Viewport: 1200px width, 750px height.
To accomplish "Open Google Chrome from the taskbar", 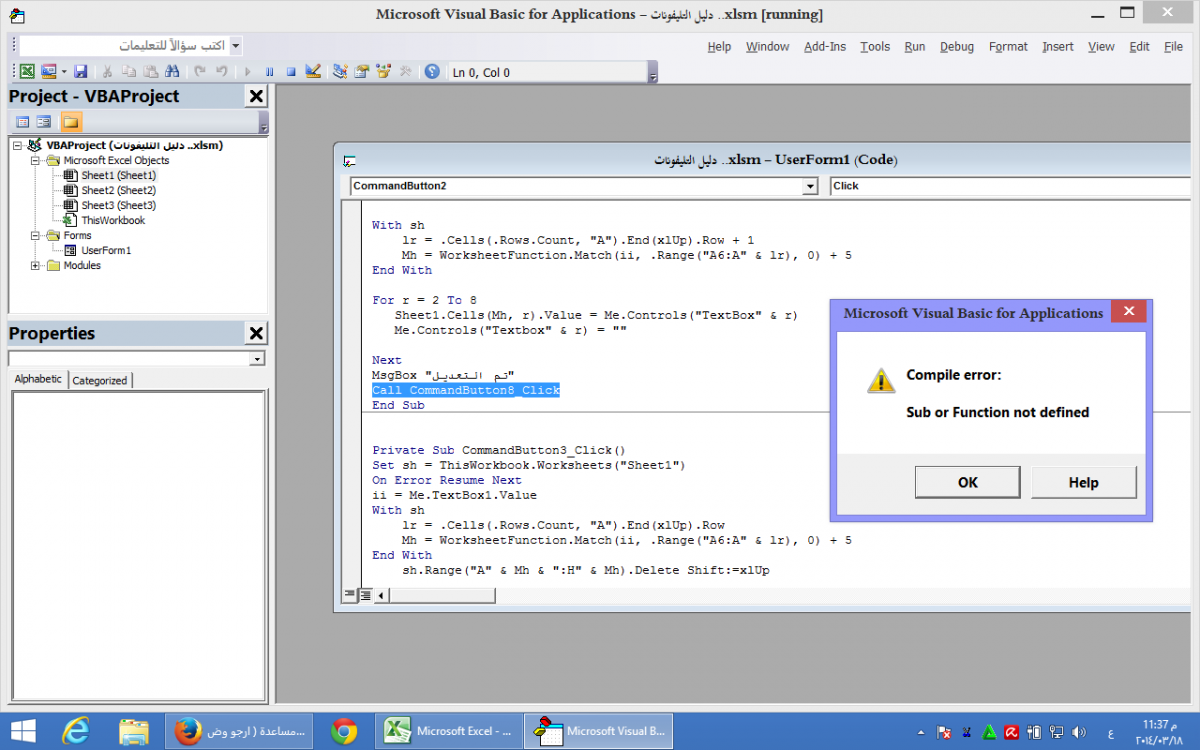I will pos(344,732).
